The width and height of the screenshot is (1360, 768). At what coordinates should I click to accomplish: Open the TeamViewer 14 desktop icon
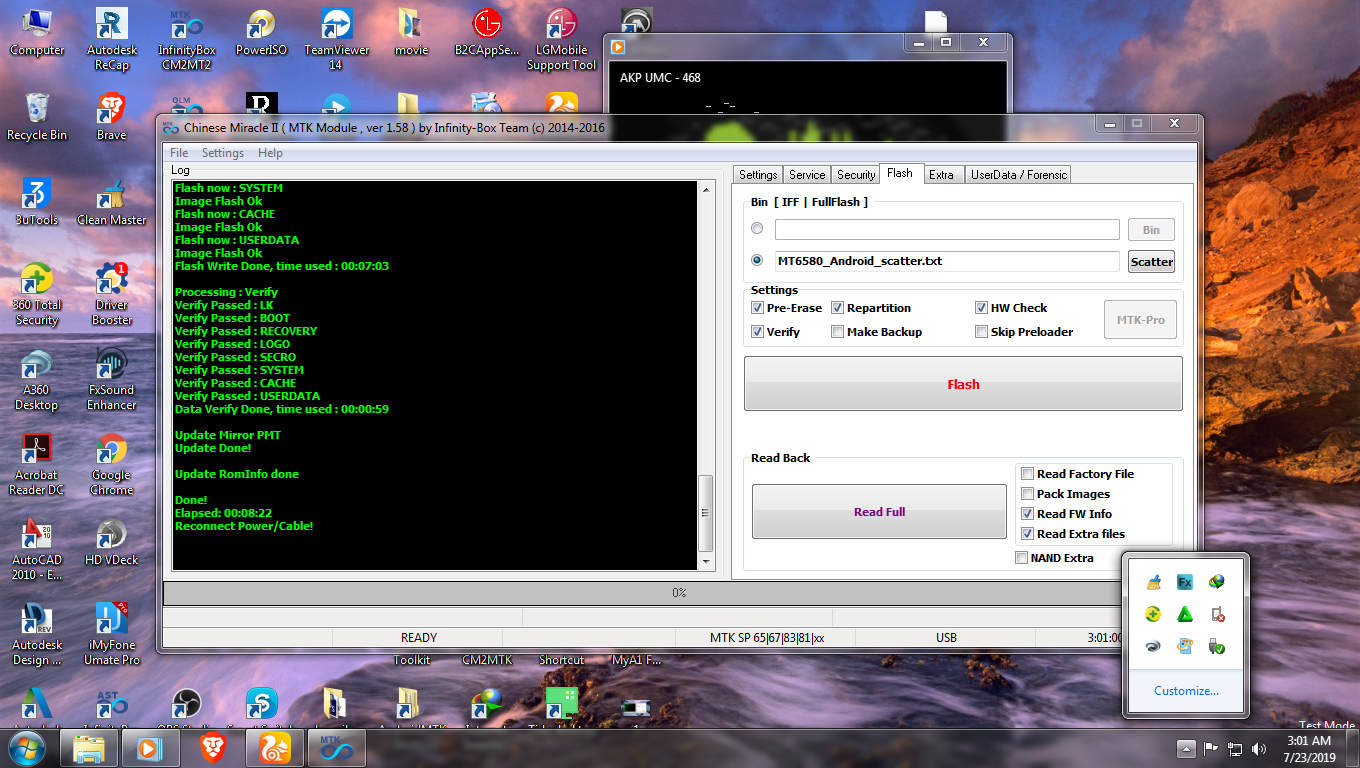336,39
